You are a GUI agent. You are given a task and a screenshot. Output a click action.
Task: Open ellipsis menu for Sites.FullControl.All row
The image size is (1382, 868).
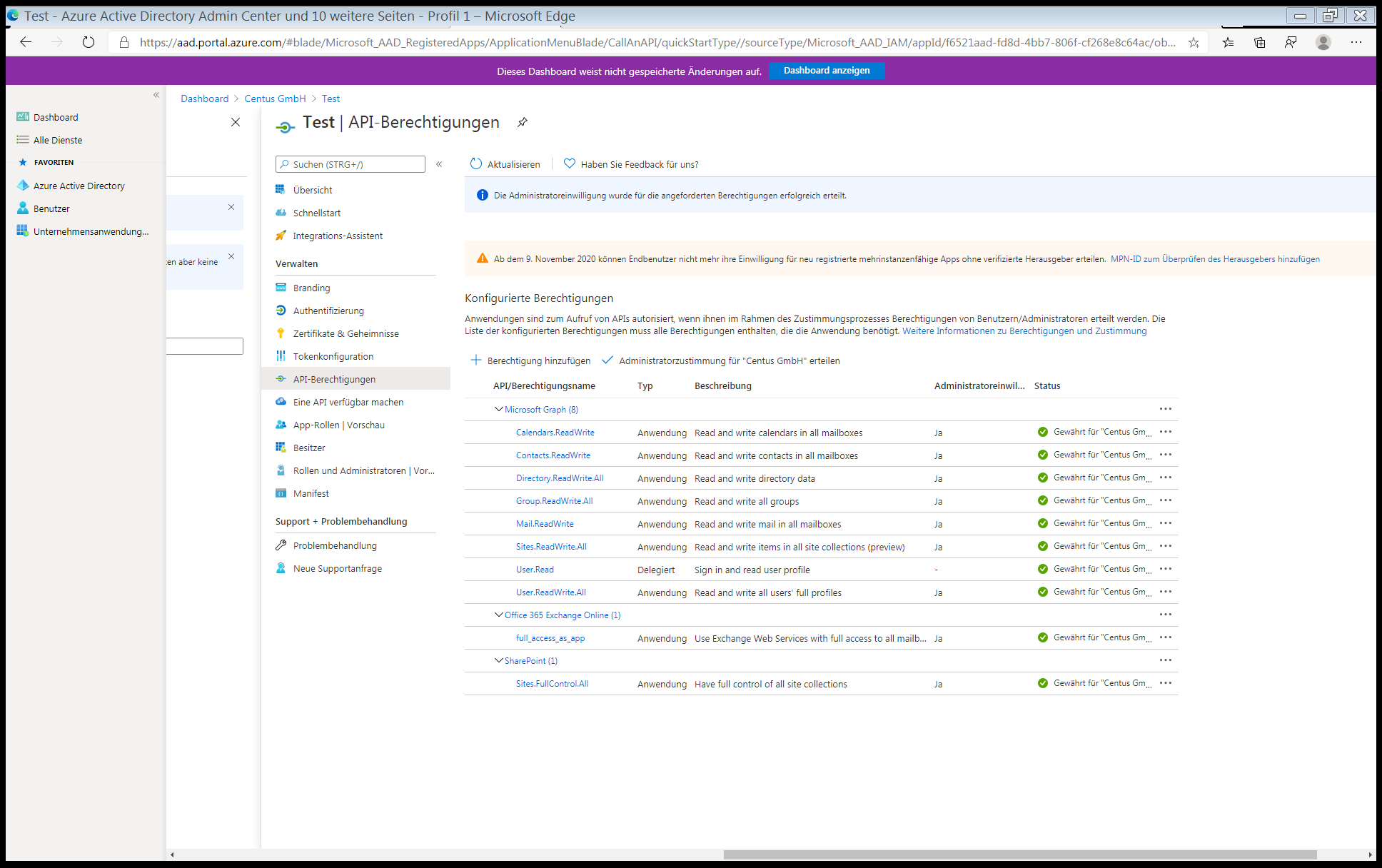coord(1166,683)
